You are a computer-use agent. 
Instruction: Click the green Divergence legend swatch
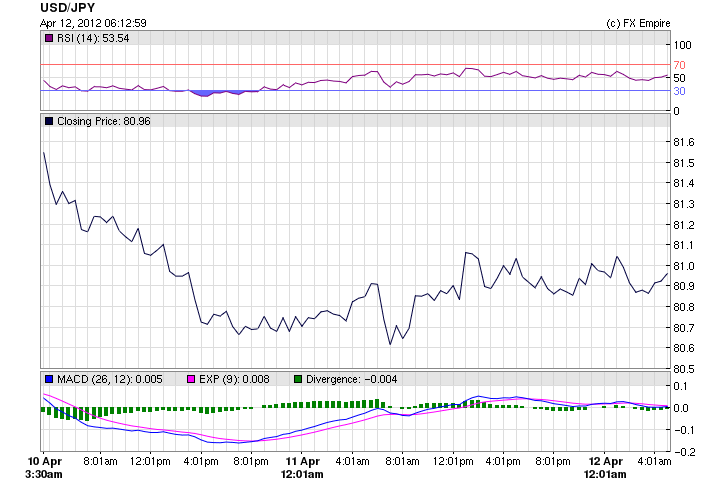[x=298, y=379]
